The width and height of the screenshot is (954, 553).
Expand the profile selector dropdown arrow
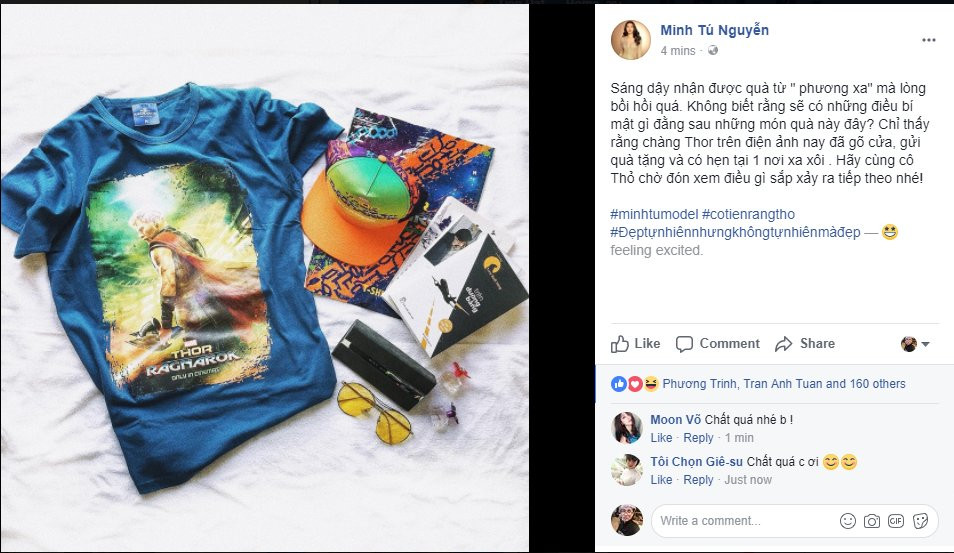coord(925,344)
